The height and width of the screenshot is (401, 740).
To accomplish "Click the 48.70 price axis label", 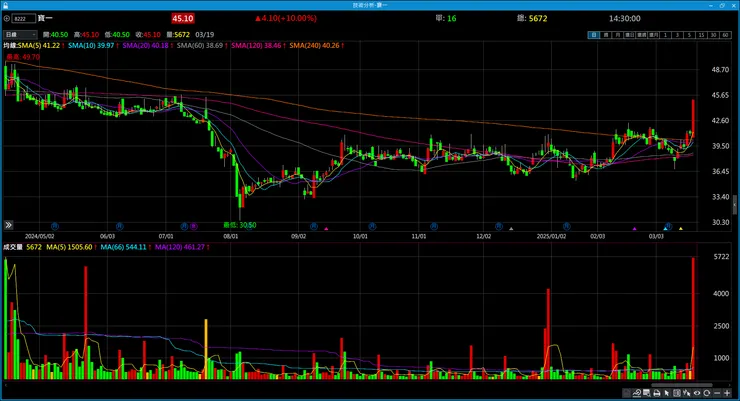I will (x=720, y=69).
